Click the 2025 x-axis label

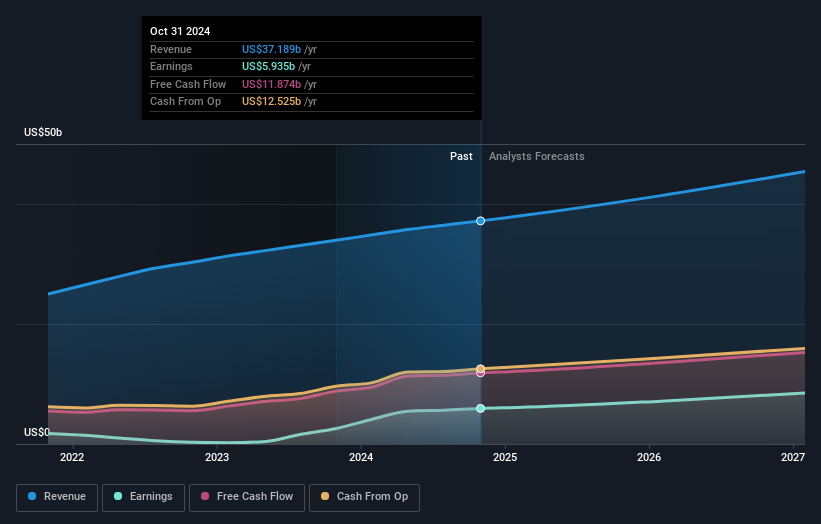505,458
